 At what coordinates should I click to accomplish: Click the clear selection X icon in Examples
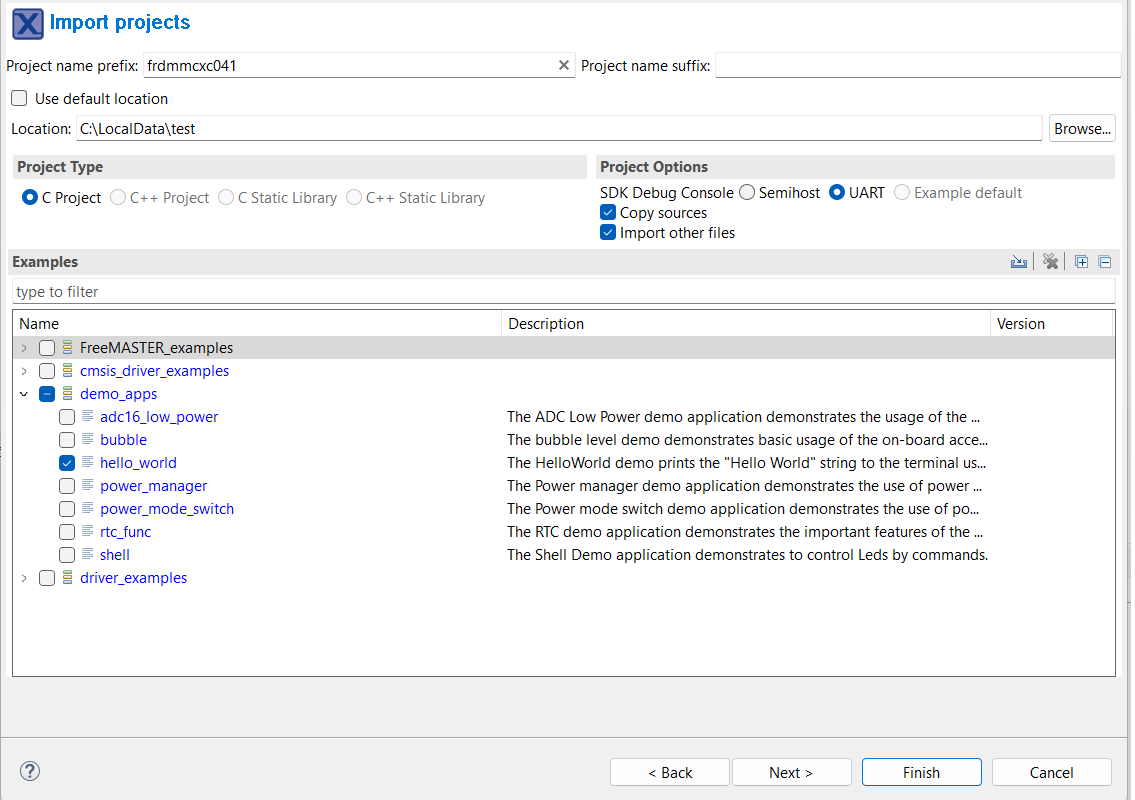(x=1050, y=262)
